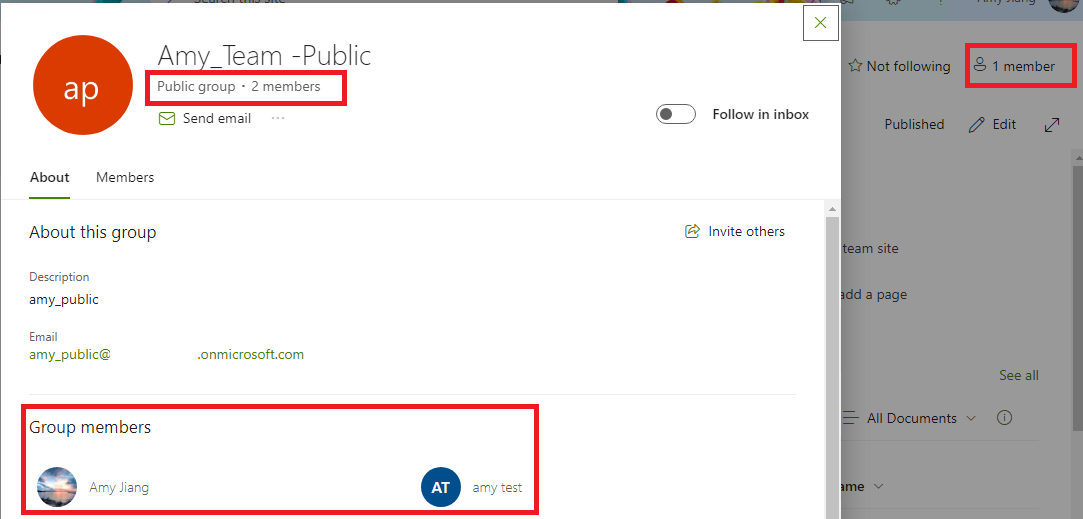The image size is (1083, 519).
Task: Expand the Name column dropdown chevron
Action: (879, 487)
